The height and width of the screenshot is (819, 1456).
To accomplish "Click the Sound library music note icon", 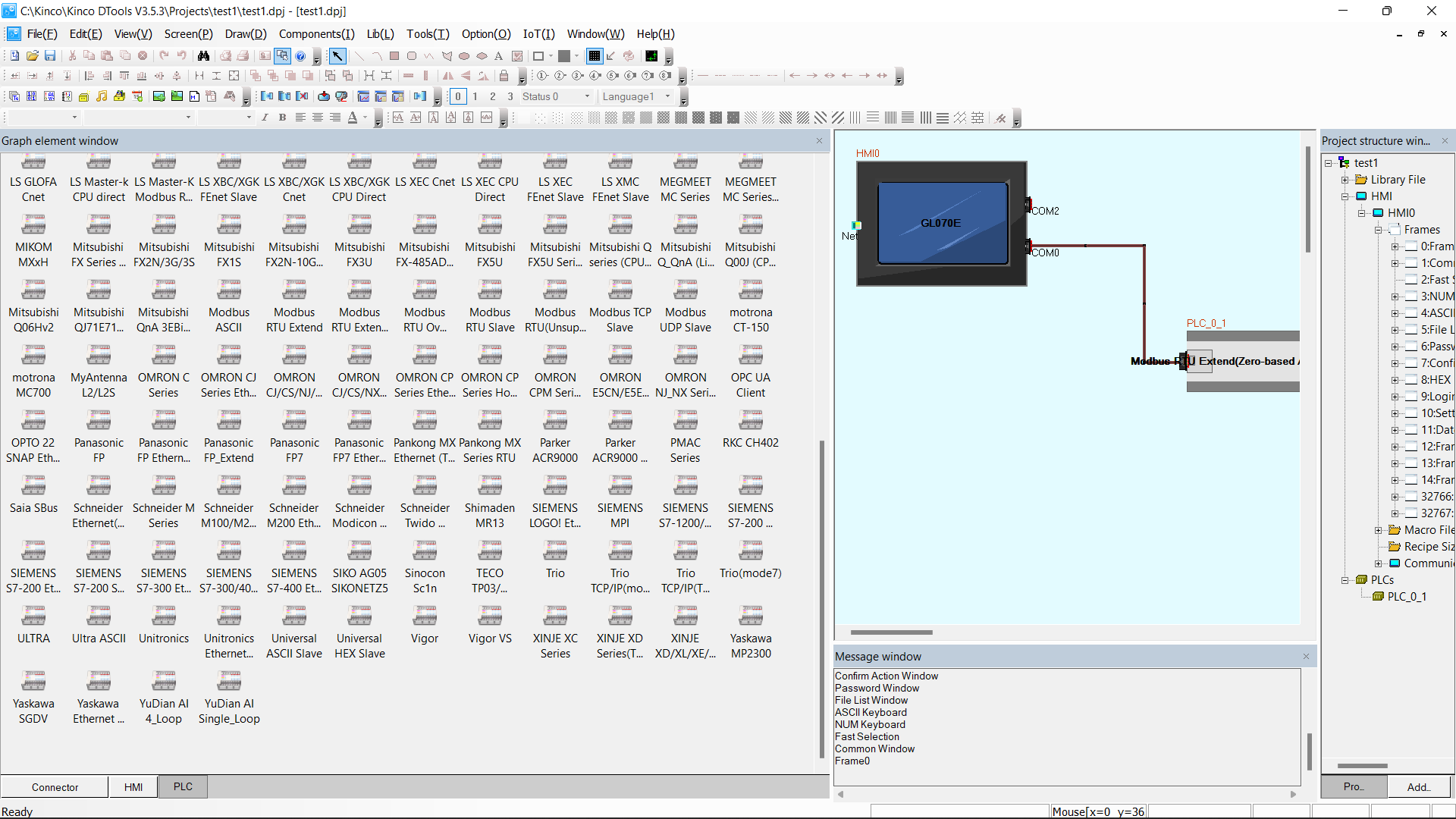I will pos(102,96).
